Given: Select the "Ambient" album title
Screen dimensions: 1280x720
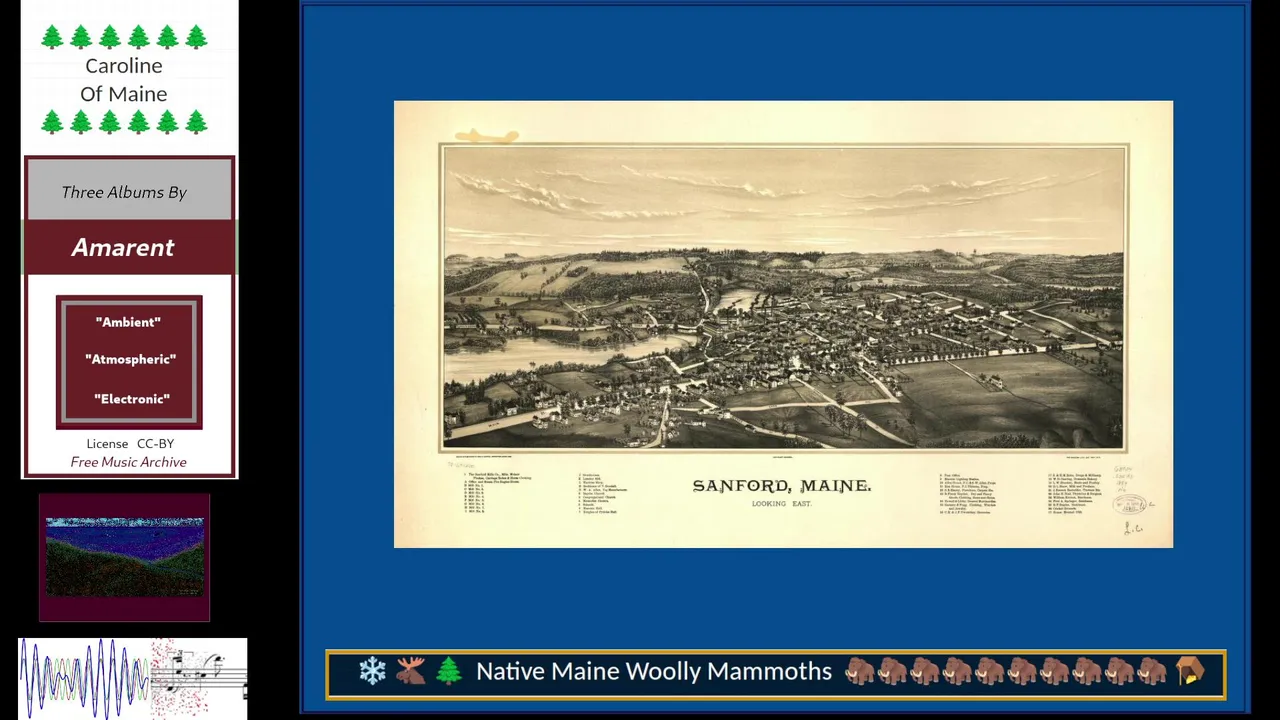Looking at the screenshot, I should point(128,322).
